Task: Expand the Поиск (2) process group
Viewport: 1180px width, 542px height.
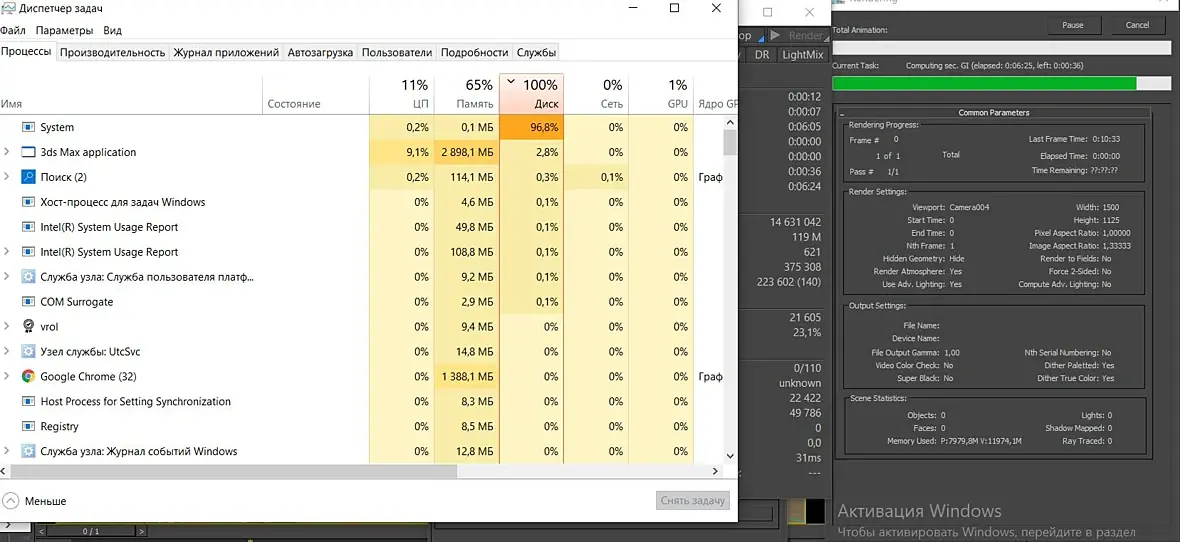Action: pos(7,177)
